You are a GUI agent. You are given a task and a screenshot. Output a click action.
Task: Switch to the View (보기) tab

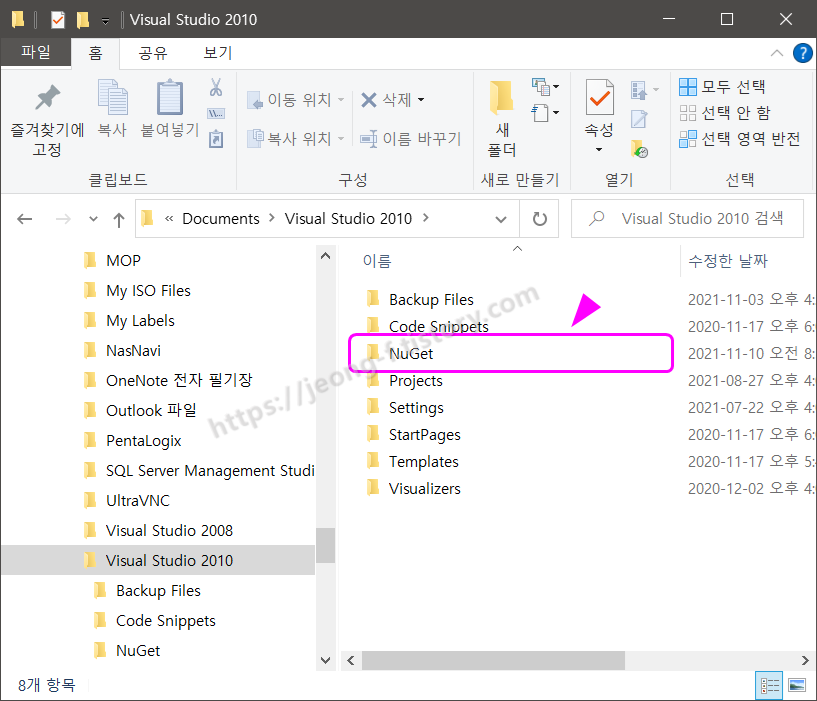click(x=218, y=53)
